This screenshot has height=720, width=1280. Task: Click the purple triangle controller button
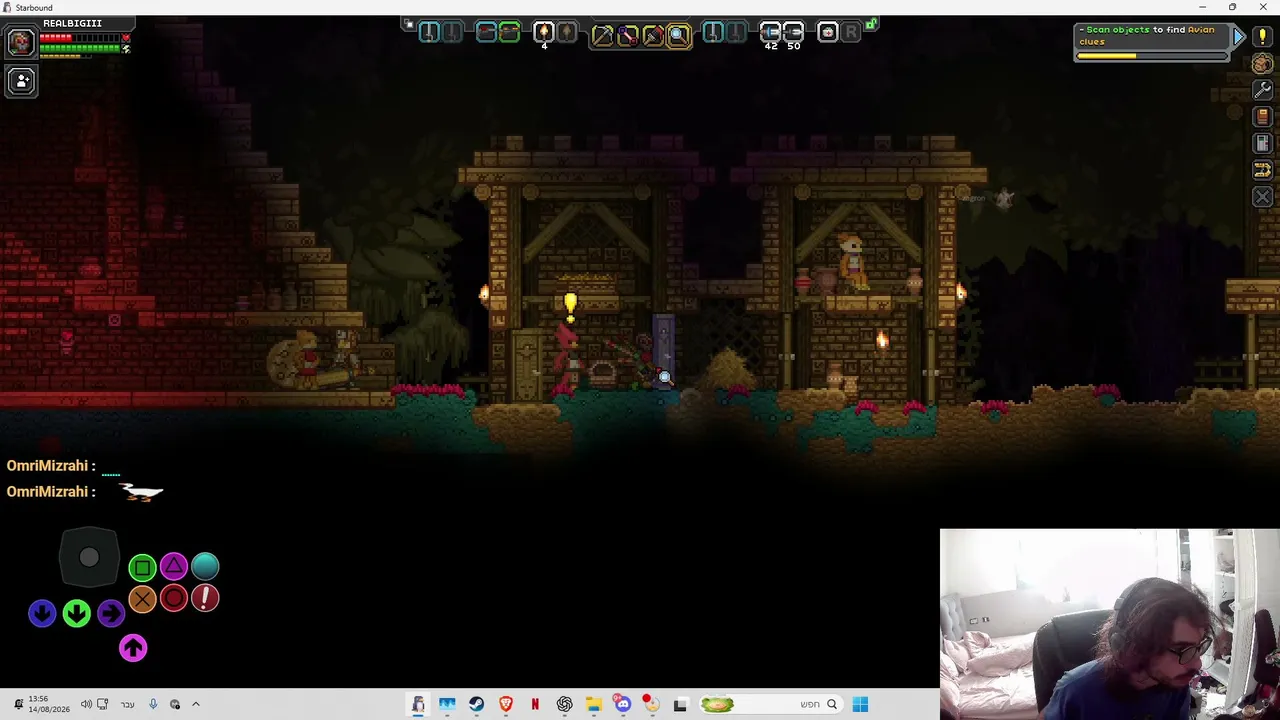click(174, 567)
